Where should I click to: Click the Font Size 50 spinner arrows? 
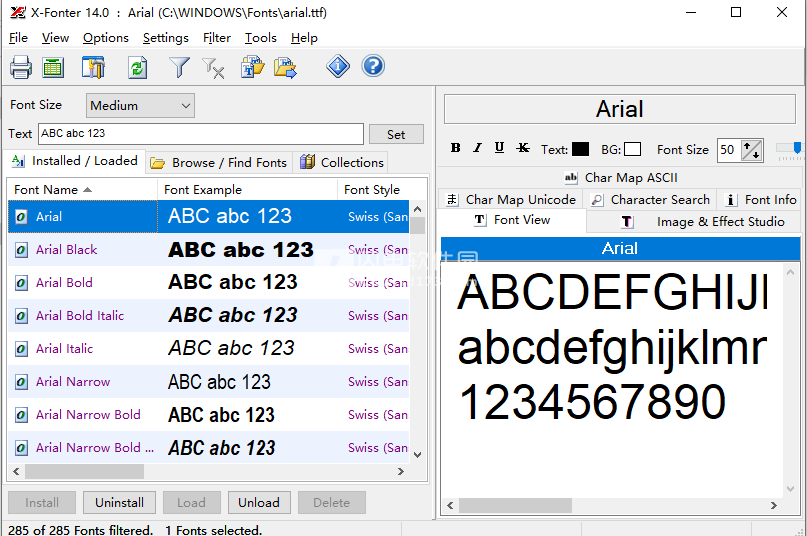(x=751, y=150)
